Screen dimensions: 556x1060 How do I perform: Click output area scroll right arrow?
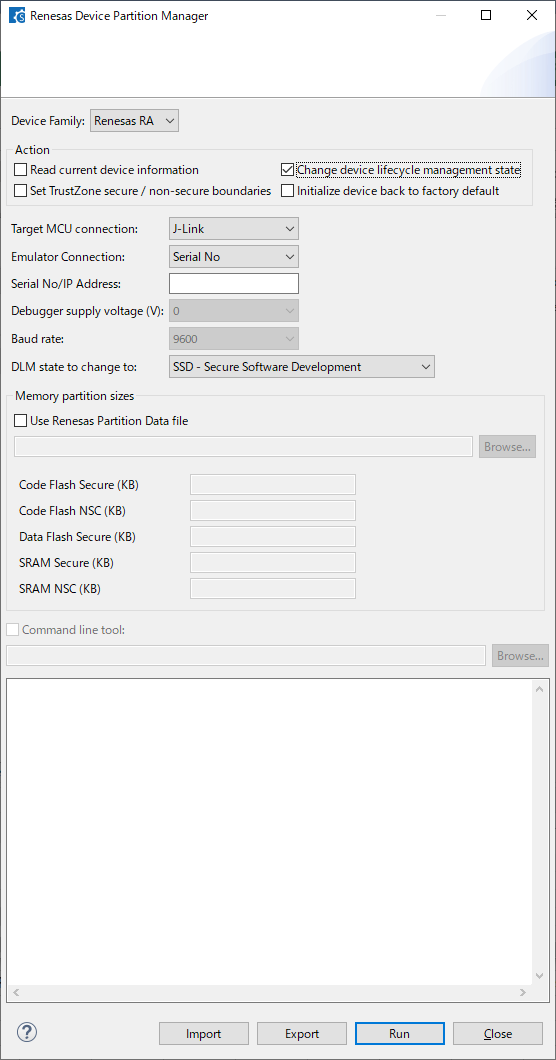[523, 992]
